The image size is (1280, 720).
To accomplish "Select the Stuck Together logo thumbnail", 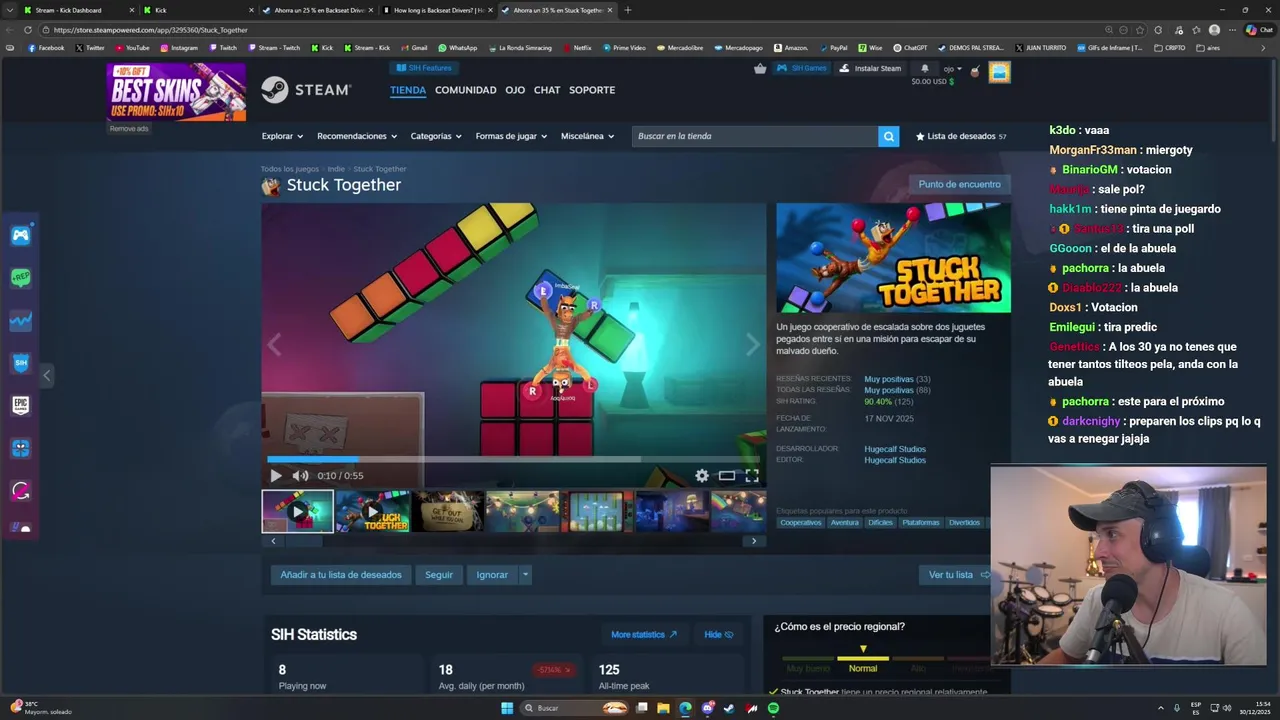I will 373,511.
